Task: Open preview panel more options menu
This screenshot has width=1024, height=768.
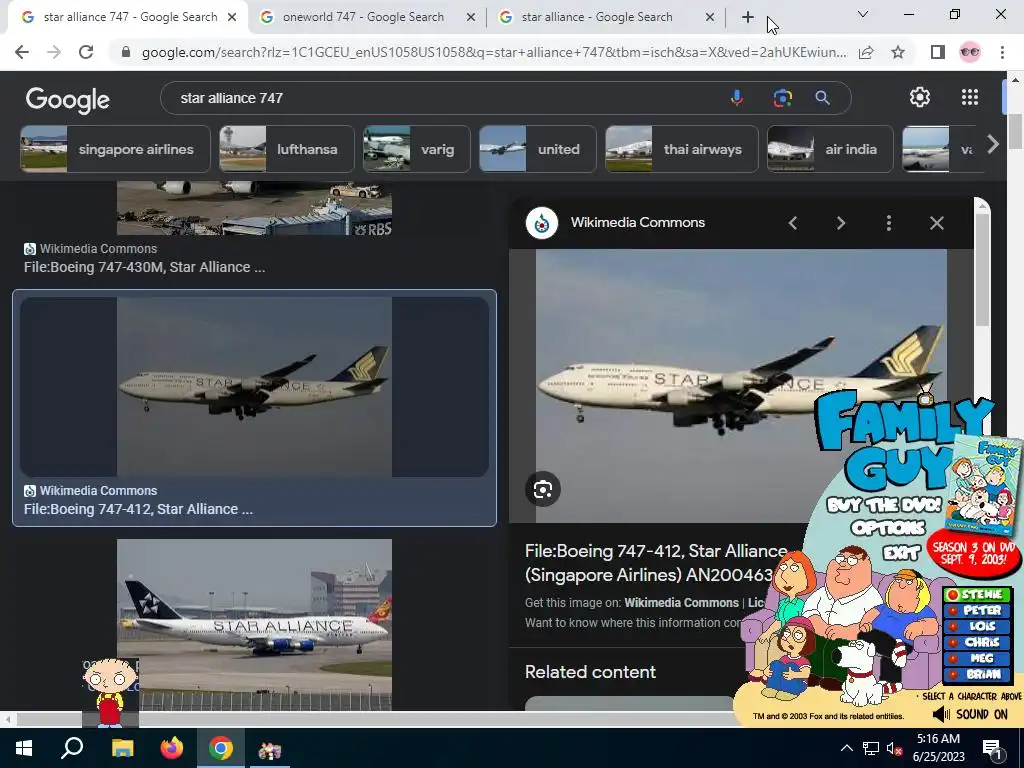Action: [889, 223]
